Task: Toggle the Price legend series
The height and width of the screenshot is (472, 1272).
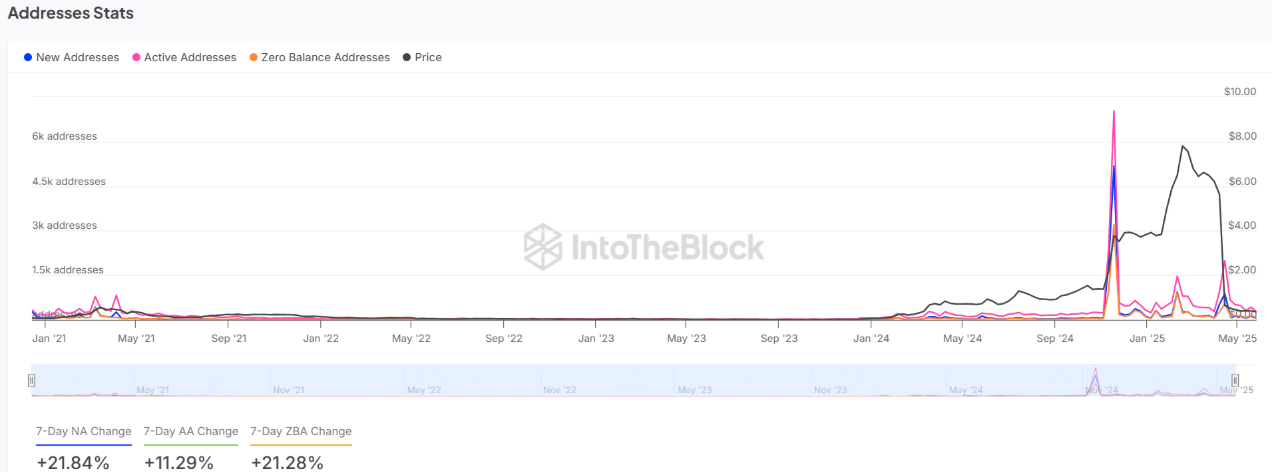Action: coord(422,57)
